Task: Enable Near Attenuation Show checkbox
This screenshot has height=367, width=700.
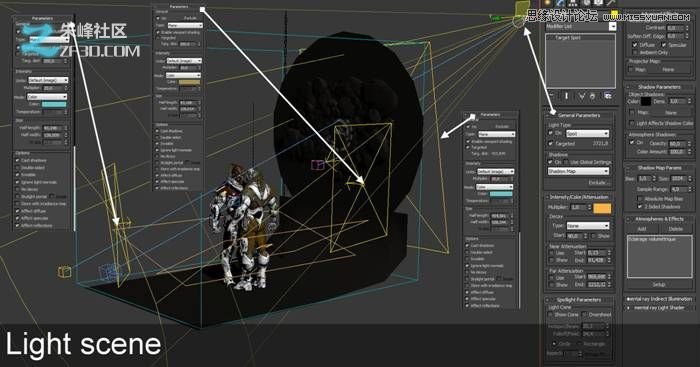Action: coord(552,259)
